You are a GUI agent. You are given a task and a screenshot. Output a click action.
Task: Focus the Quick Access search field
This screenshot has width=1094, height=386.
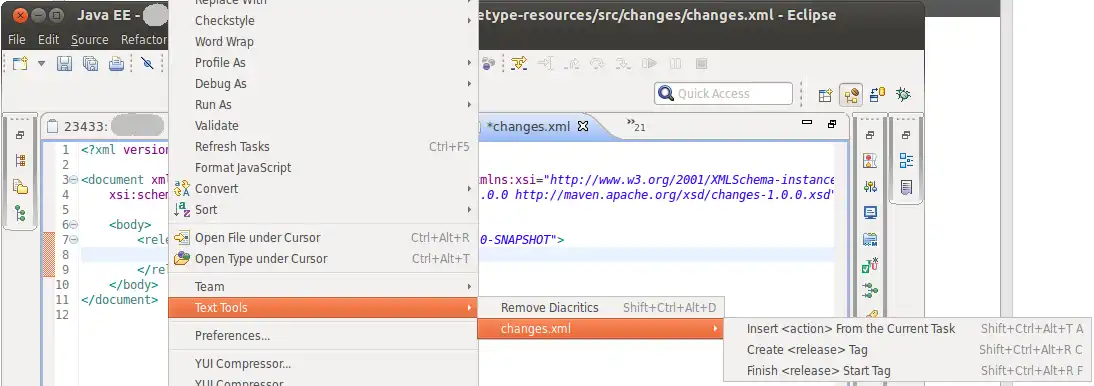724,94
